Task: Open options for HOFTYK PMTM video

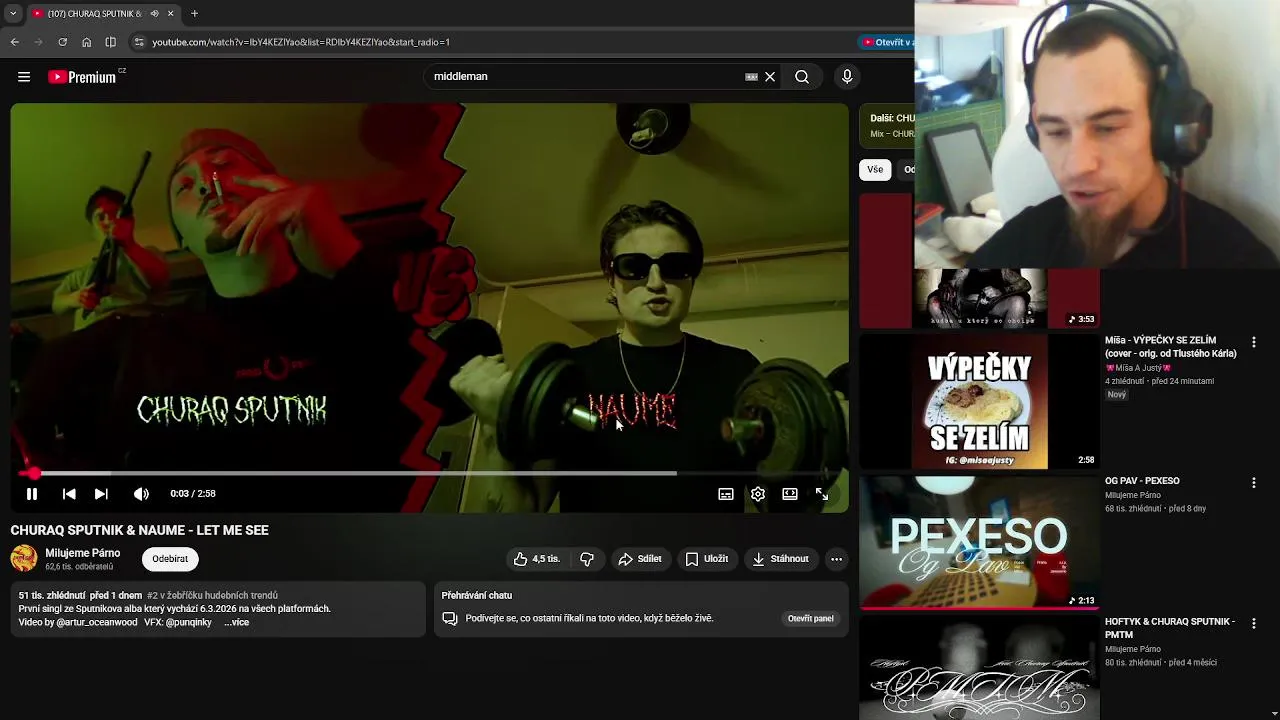Action: [1253, 623]
